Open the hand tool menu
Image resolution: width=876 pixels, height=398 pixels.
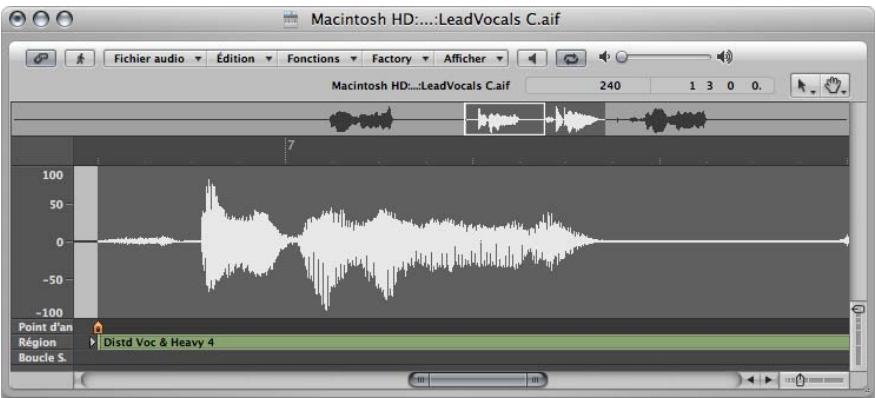[835, 87]
